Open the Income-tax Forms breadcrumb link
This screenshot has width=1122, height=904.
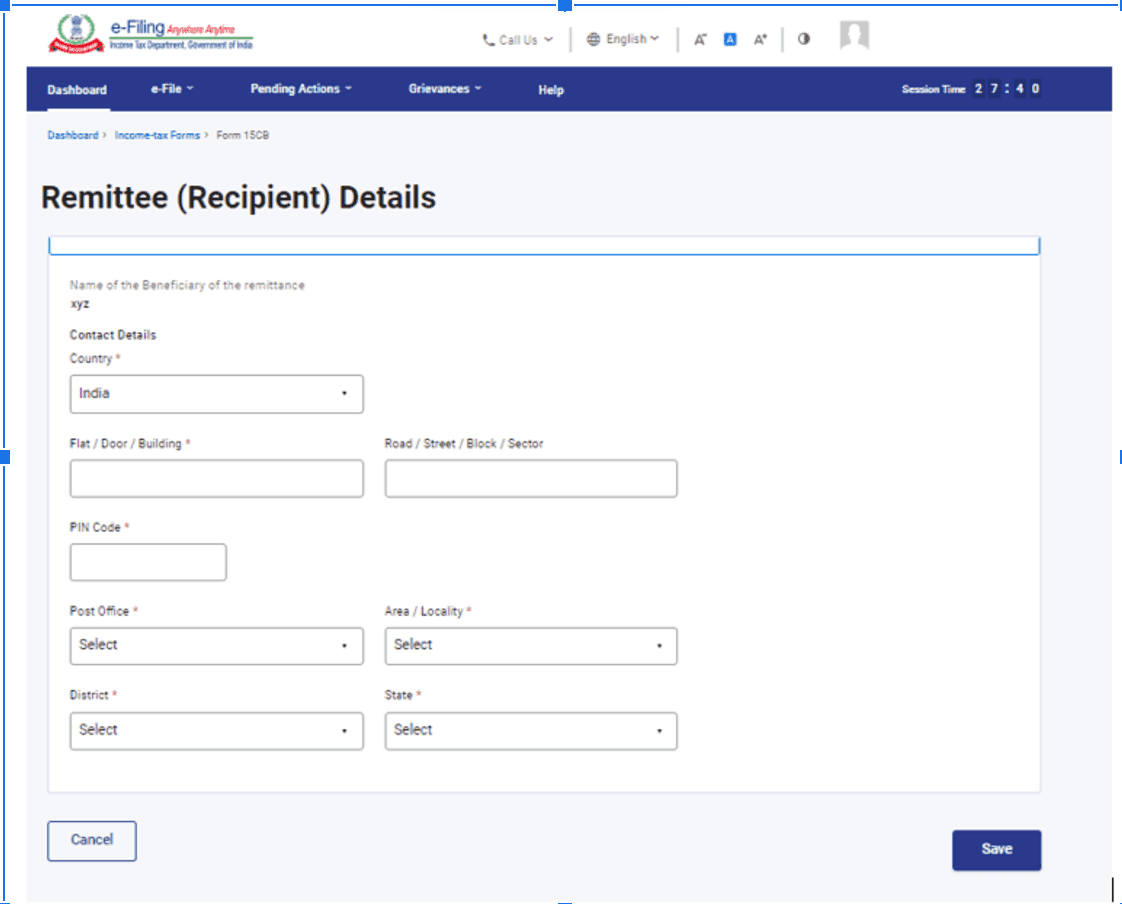coord(155,135)
